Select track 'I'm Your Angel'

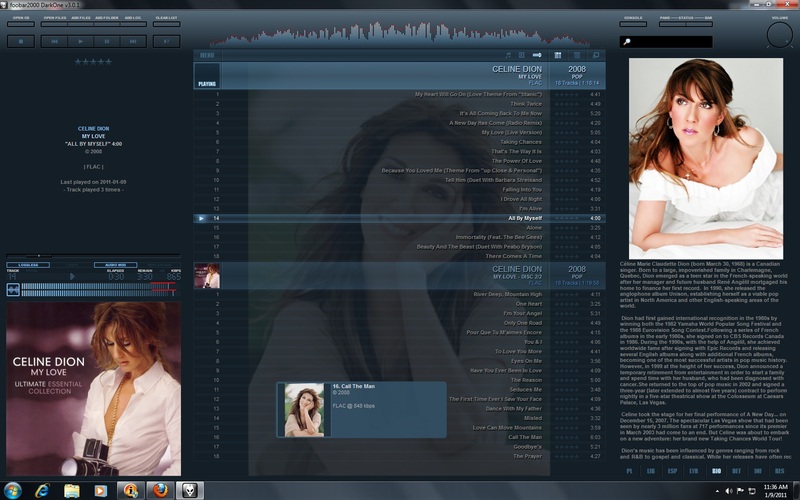point(399,313)
